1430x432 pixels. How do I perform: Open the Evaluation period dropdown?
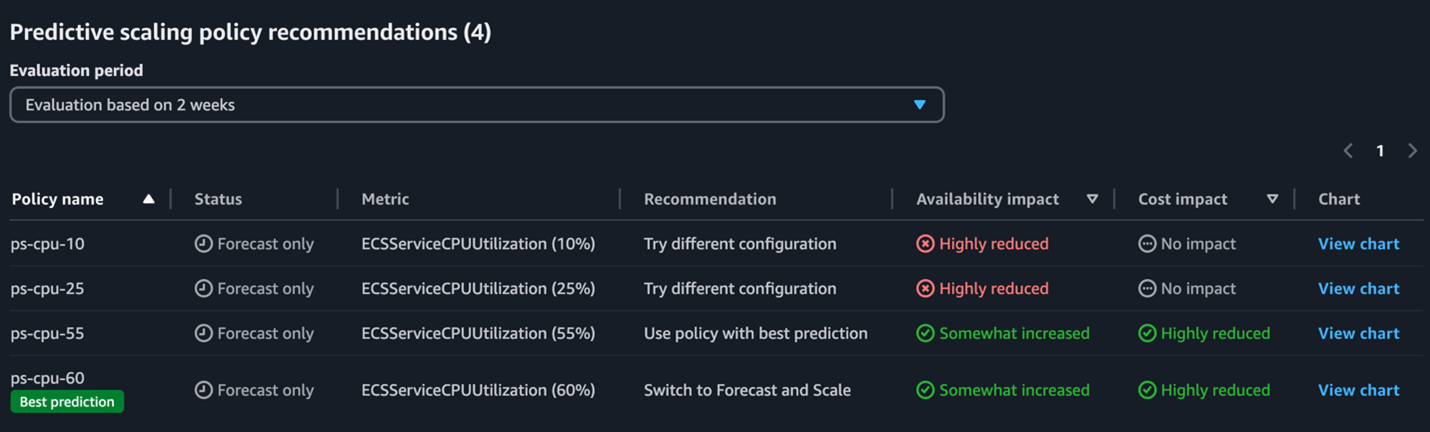[476, 105]
